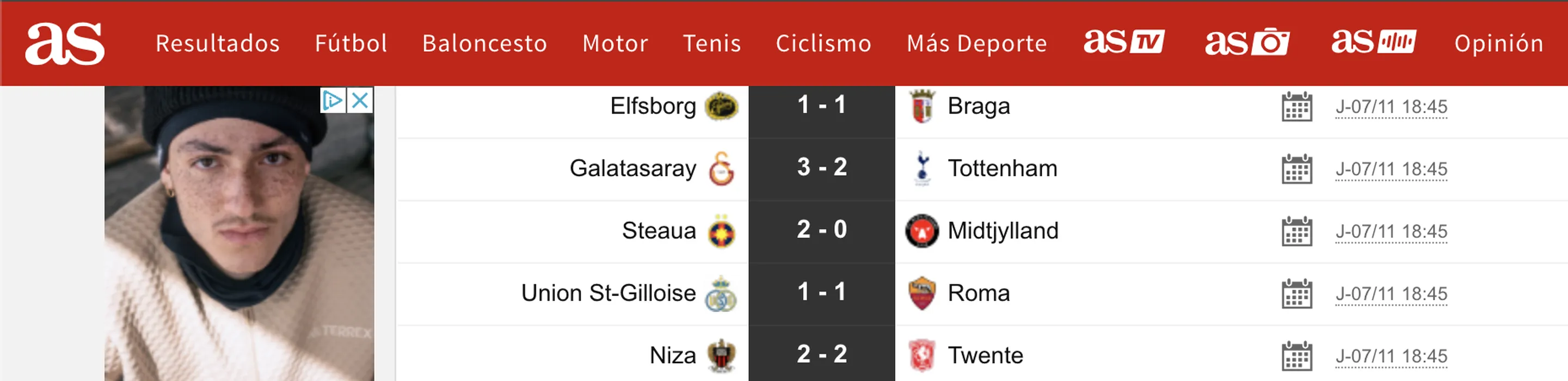The height and width of the screenshot is (381, 1568).
Task: Expand the Más Deporte menu
Action: [976, 43]
